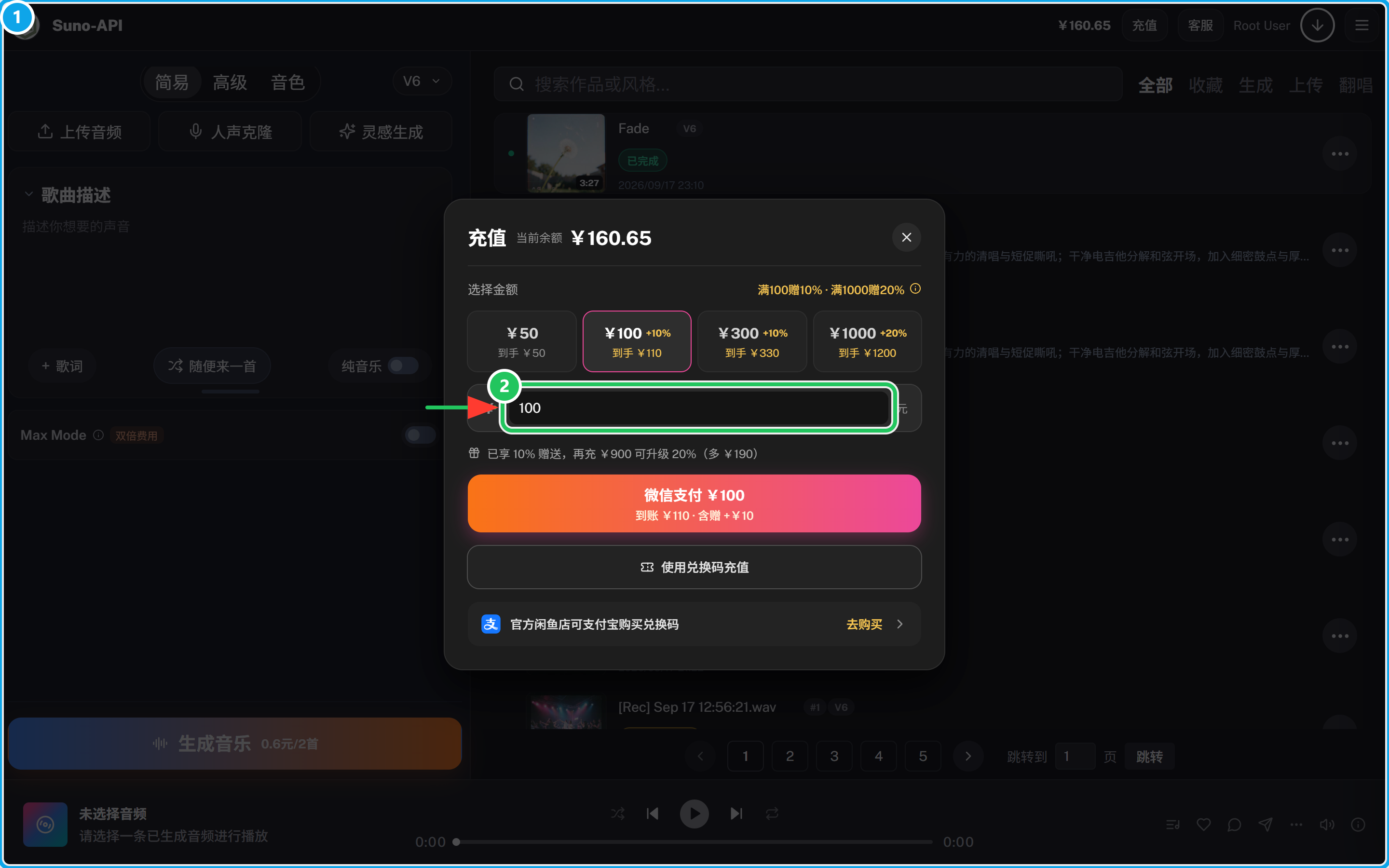Click the download arrow icon in header
This screenshot has width=1389, height=868.
(1317, 26)
